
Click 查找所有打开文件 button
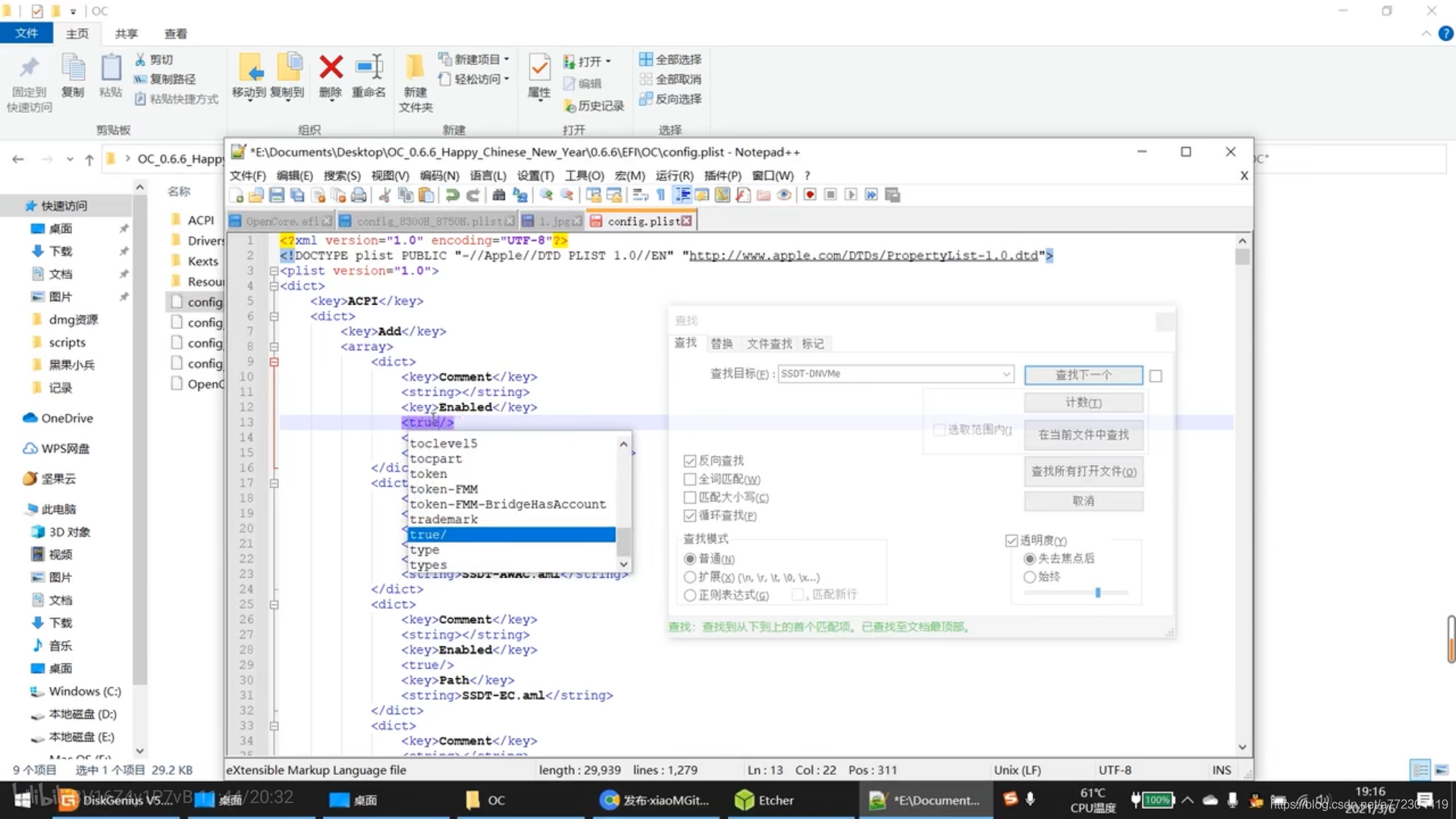(1084, 472)
